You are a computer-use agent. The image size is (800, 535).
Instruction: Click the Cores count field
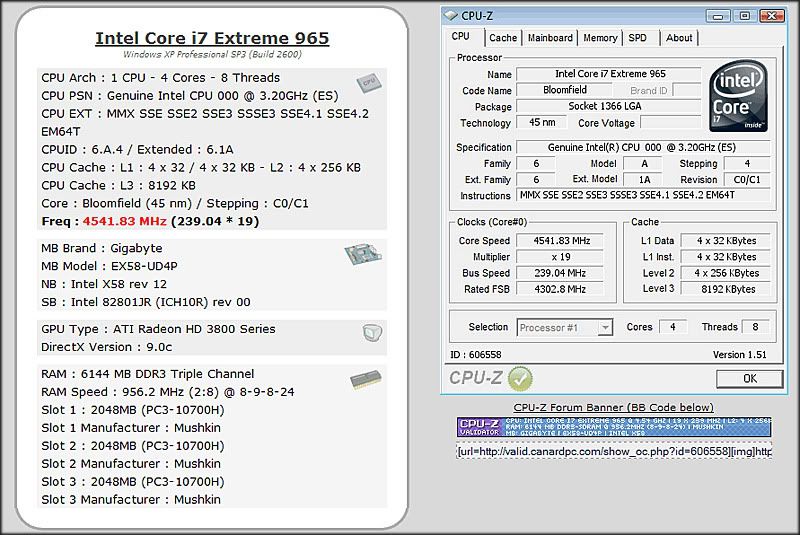(673, 327)
